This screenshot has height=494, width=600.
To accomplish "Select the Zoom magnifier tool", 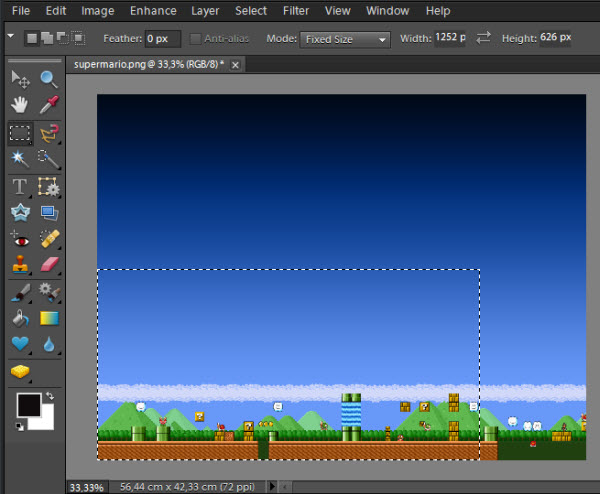I will pyautogui.click(x=49, y=80).
